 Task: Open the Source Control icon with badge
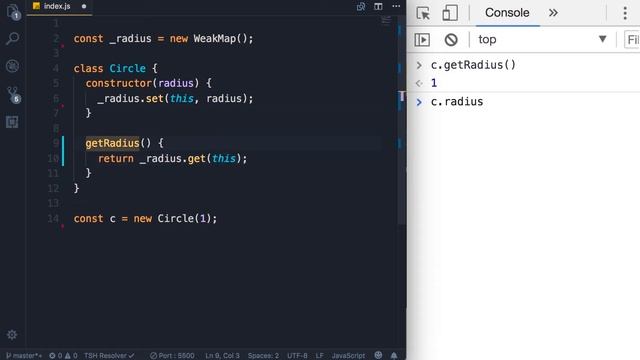(x=13, y=95)
